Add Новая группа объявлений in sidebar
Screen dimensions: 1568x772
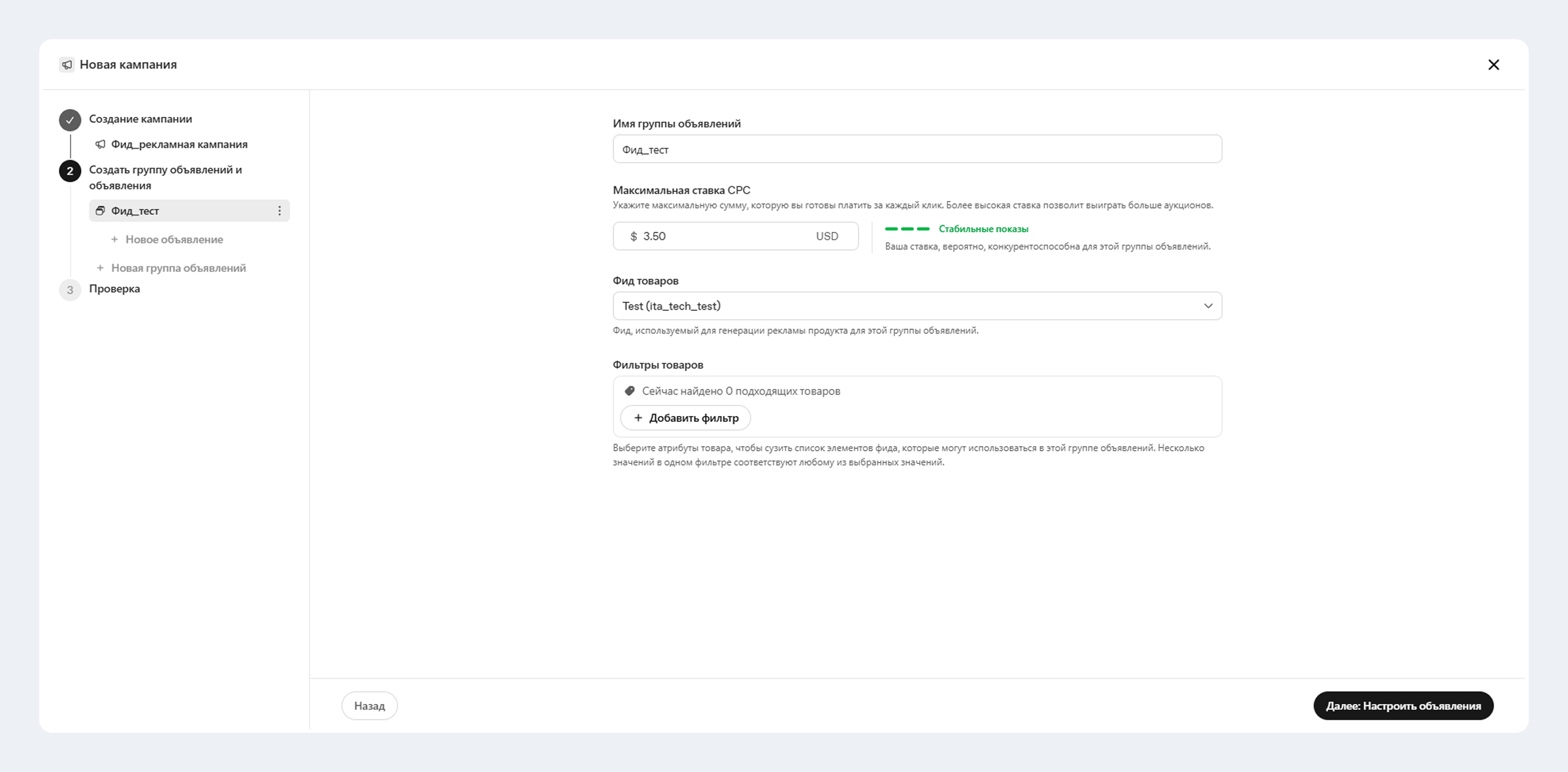[x=171, y=268]
